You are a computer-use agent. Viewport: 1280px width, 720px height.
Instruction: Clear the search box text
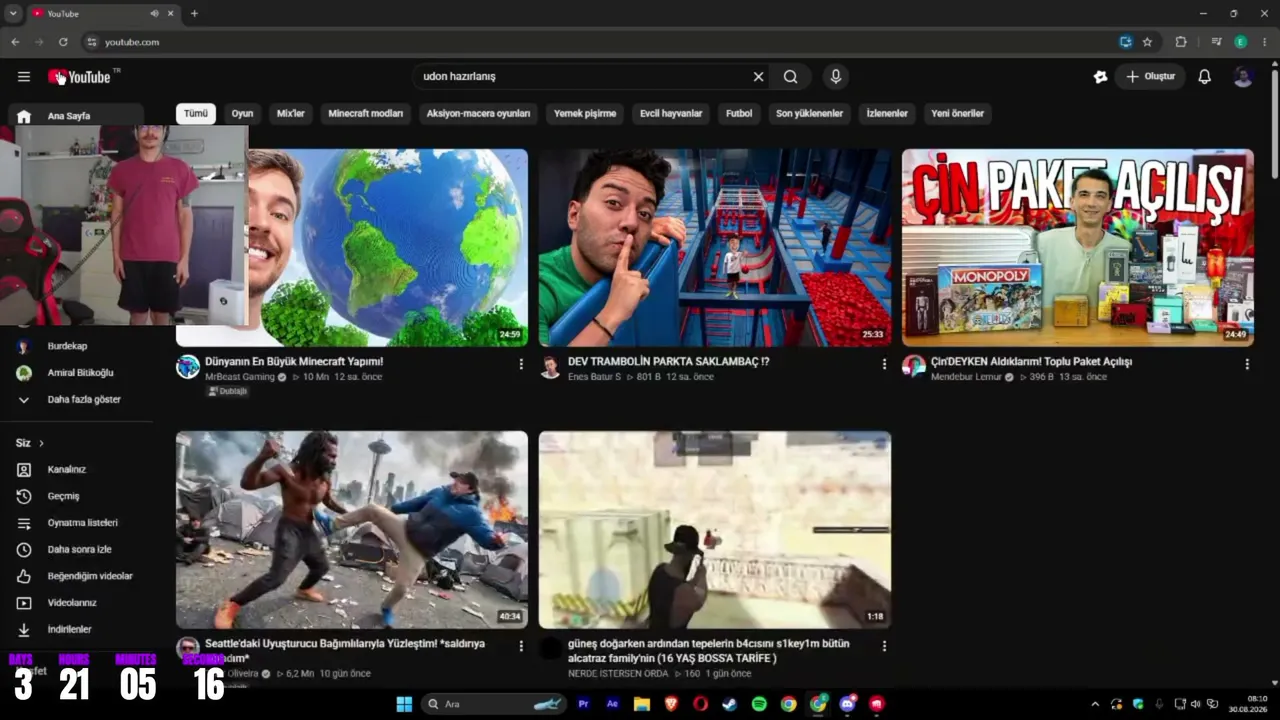click(x=758, y=77)
